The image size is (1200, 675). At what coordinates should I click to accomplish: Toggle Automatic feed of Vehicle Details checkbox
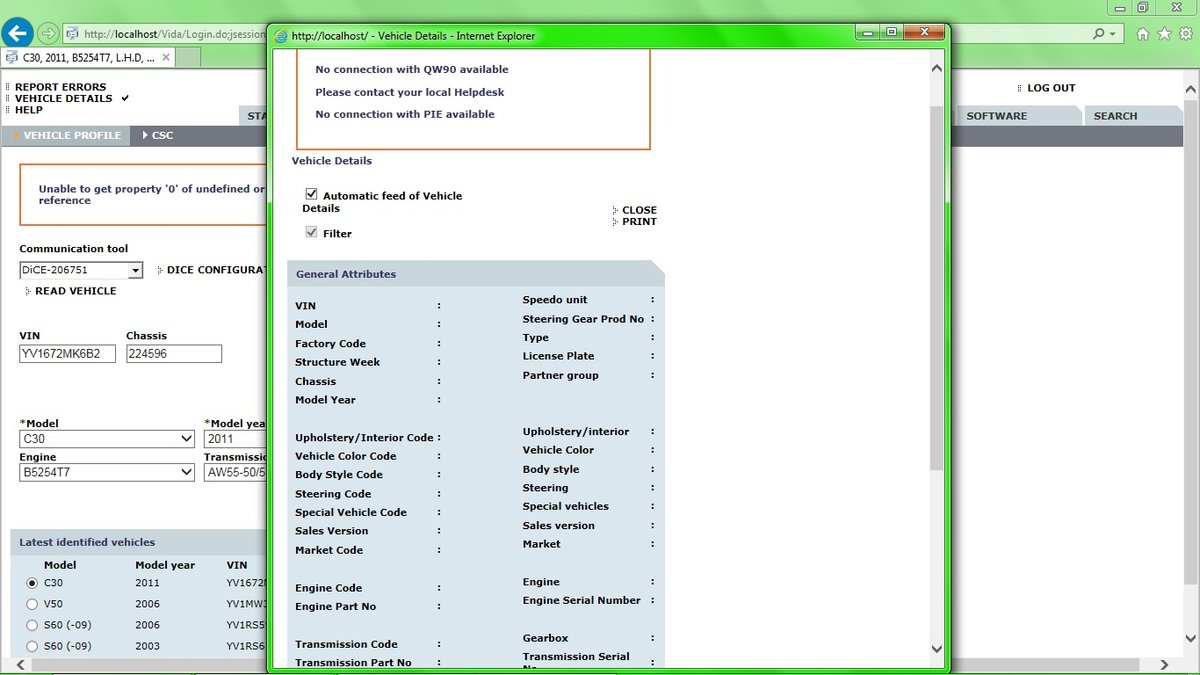312,195
